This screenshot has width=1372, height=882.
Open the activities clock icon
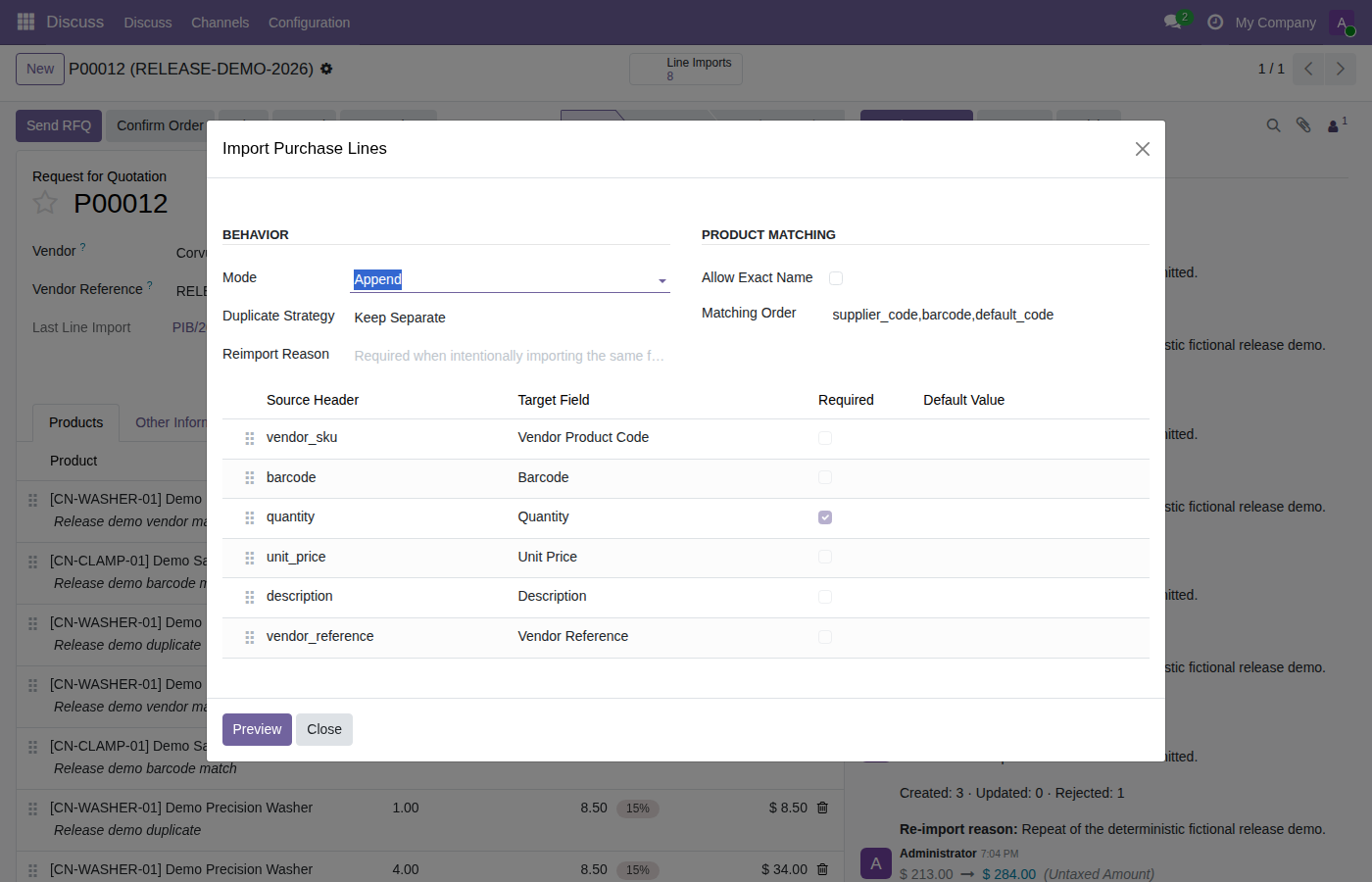pos(1215,22)
